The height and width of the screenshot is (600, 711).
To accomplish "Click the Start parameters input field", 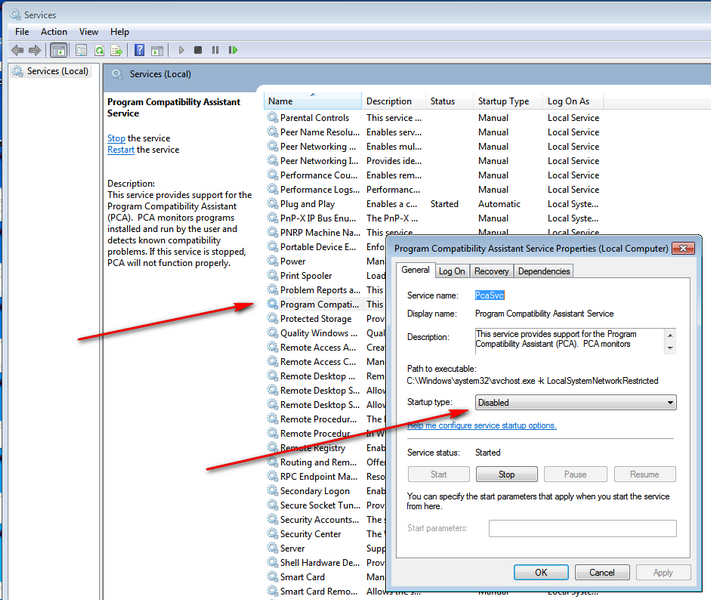I will coord(582,528).
